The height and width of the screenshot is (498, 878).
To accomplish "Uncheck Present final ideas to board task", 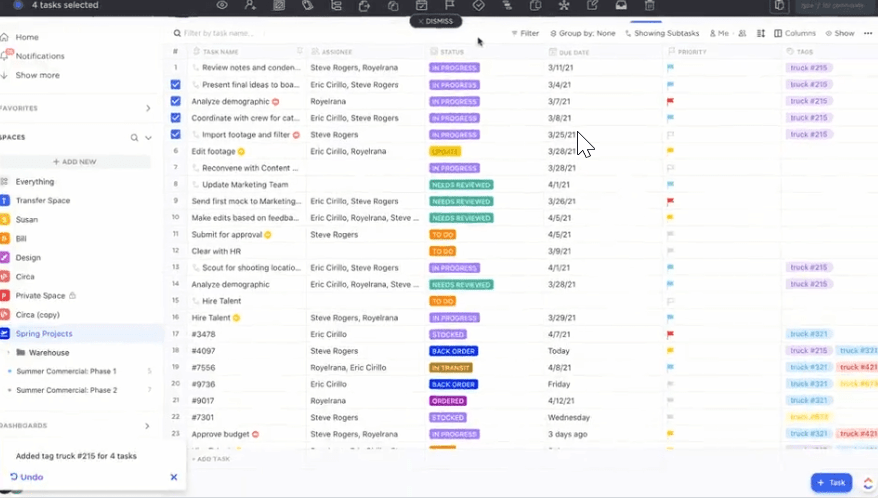I will pyautogui.click(x=175, y=85).
